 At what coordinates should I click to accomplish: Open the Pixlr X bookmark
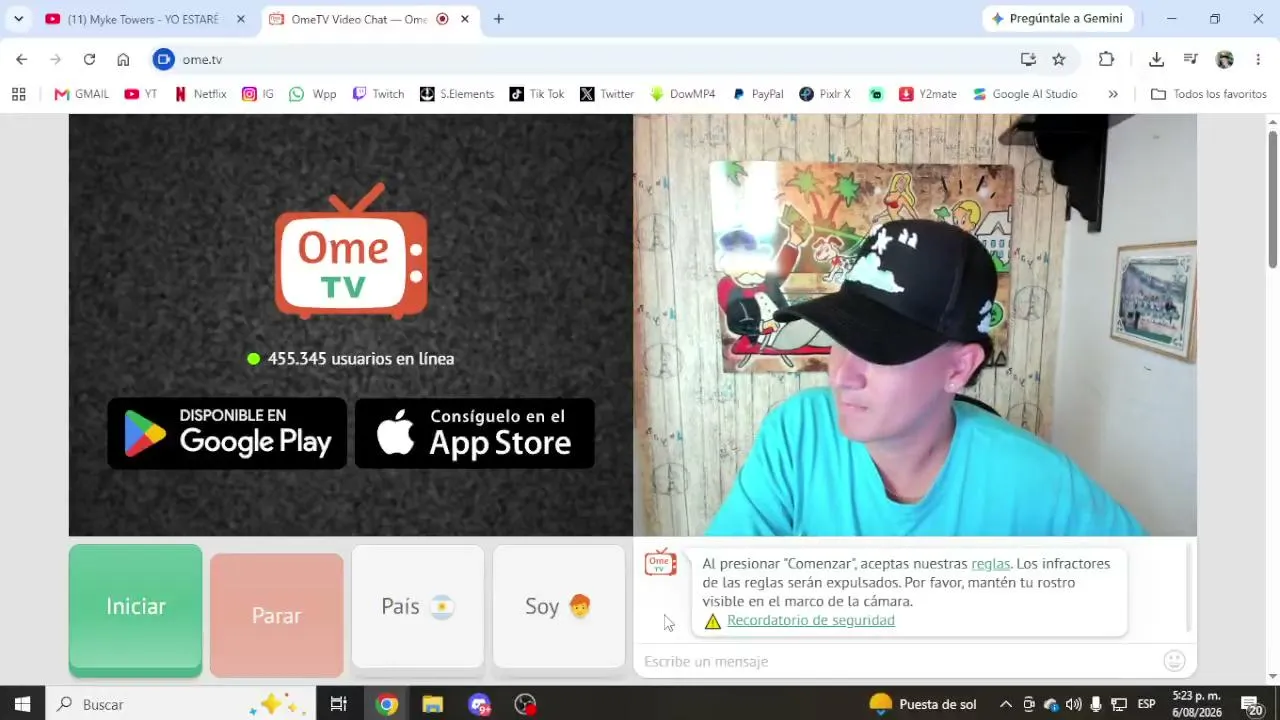coord(825,94)
